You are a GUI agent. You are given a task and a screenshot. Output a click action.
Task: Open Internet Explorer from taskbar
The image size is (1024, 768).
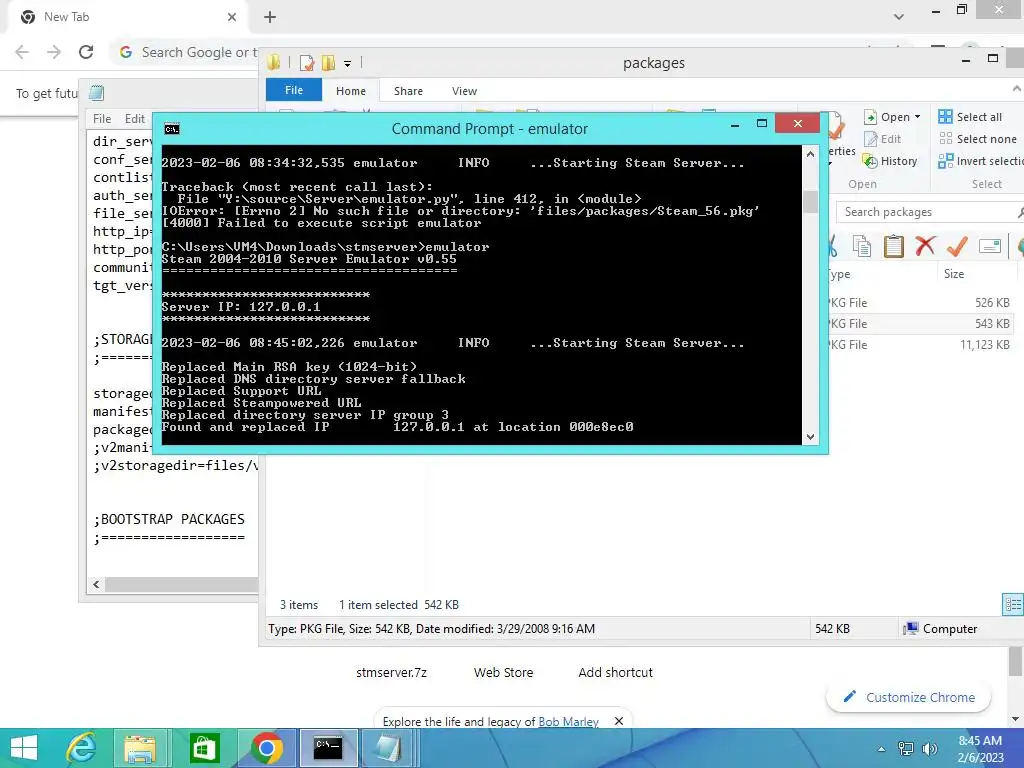82,748
